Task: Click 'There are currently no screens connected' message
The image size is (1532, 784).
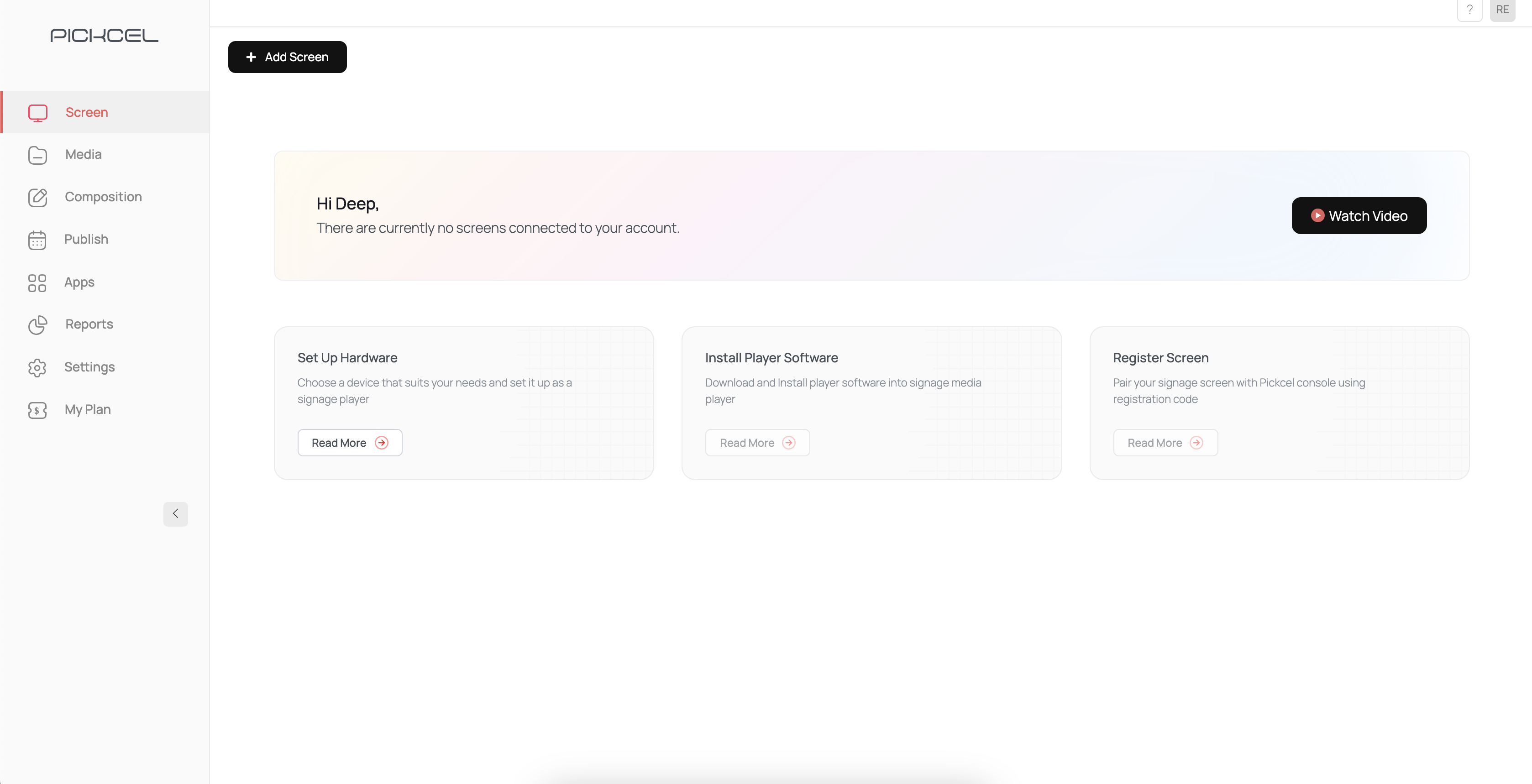Action: tap(498, 228)
